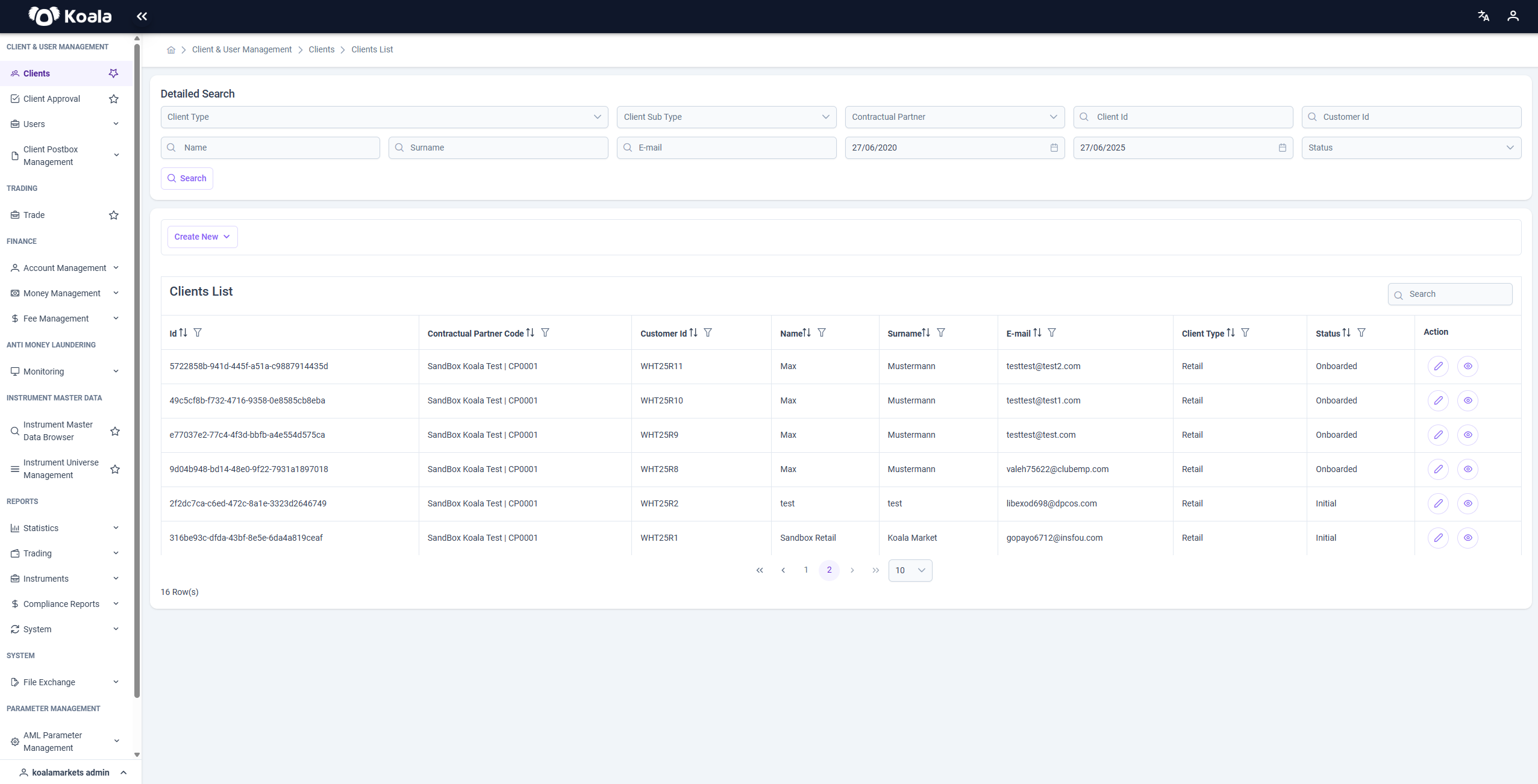Go to page 1 of clients list
1538x784 pixels.
click(x=806, y=570)
